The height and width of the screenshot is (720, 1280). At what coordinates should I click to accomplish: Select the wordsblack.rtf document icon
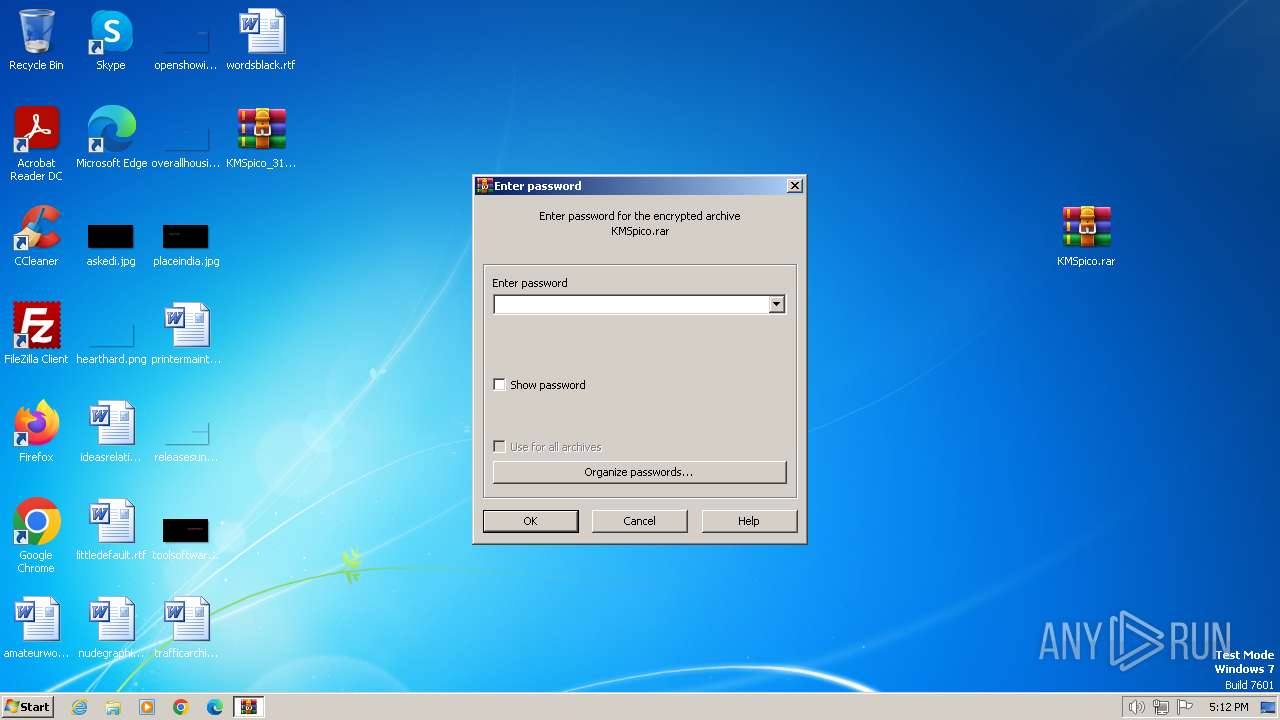click(x=261, y=40)
